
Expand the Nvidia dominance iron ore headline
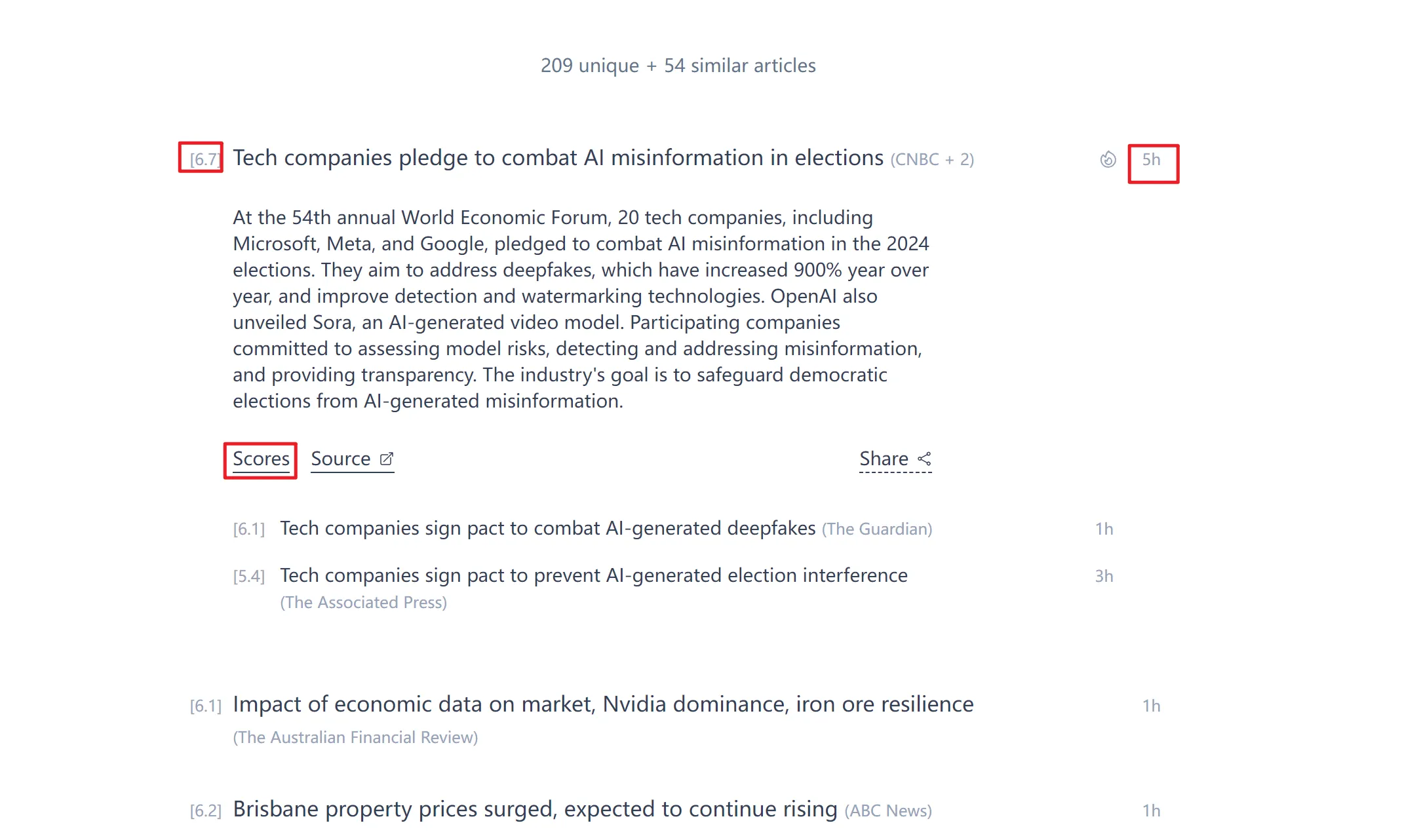[x=603, y=704]
